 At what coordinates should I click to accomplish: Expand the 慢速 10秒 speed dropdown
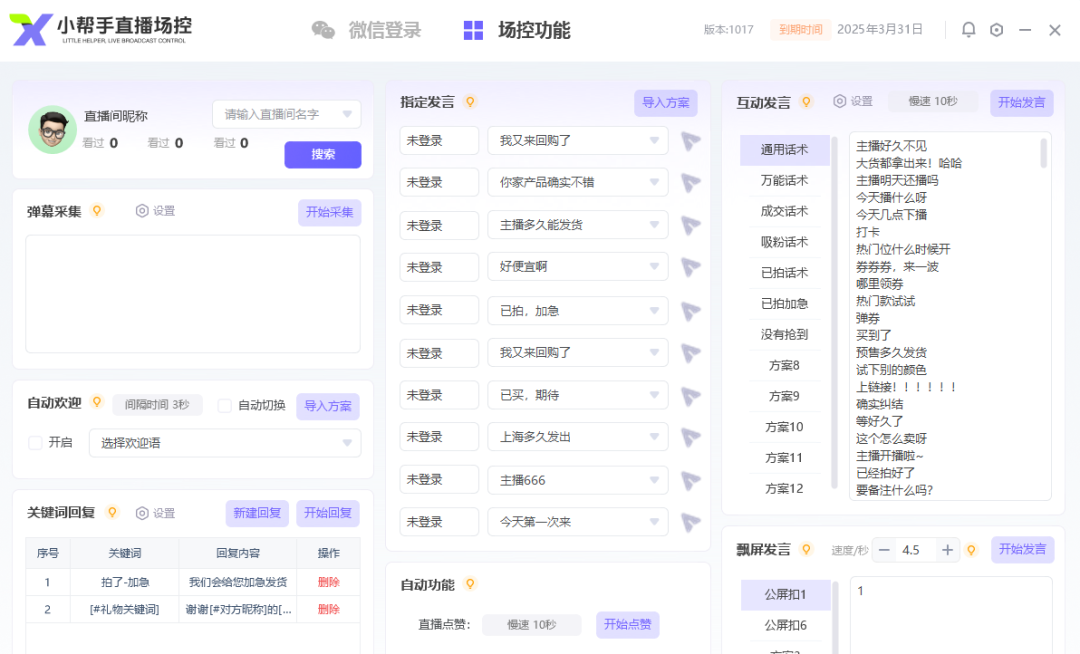[933, 101]
